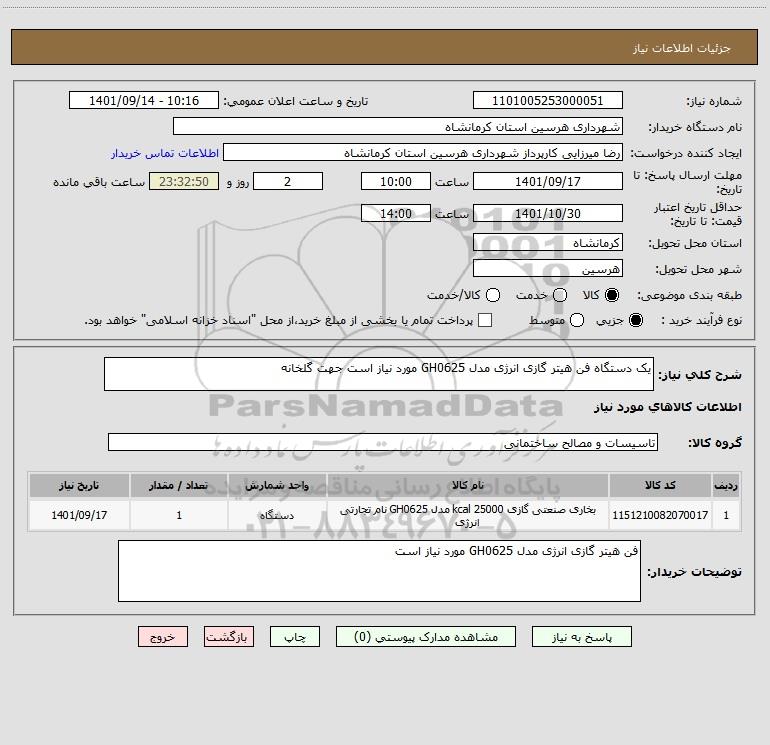Click the delivery province field کرمانشاه
Screen dimensions: 770x745
tap(548, 243)
